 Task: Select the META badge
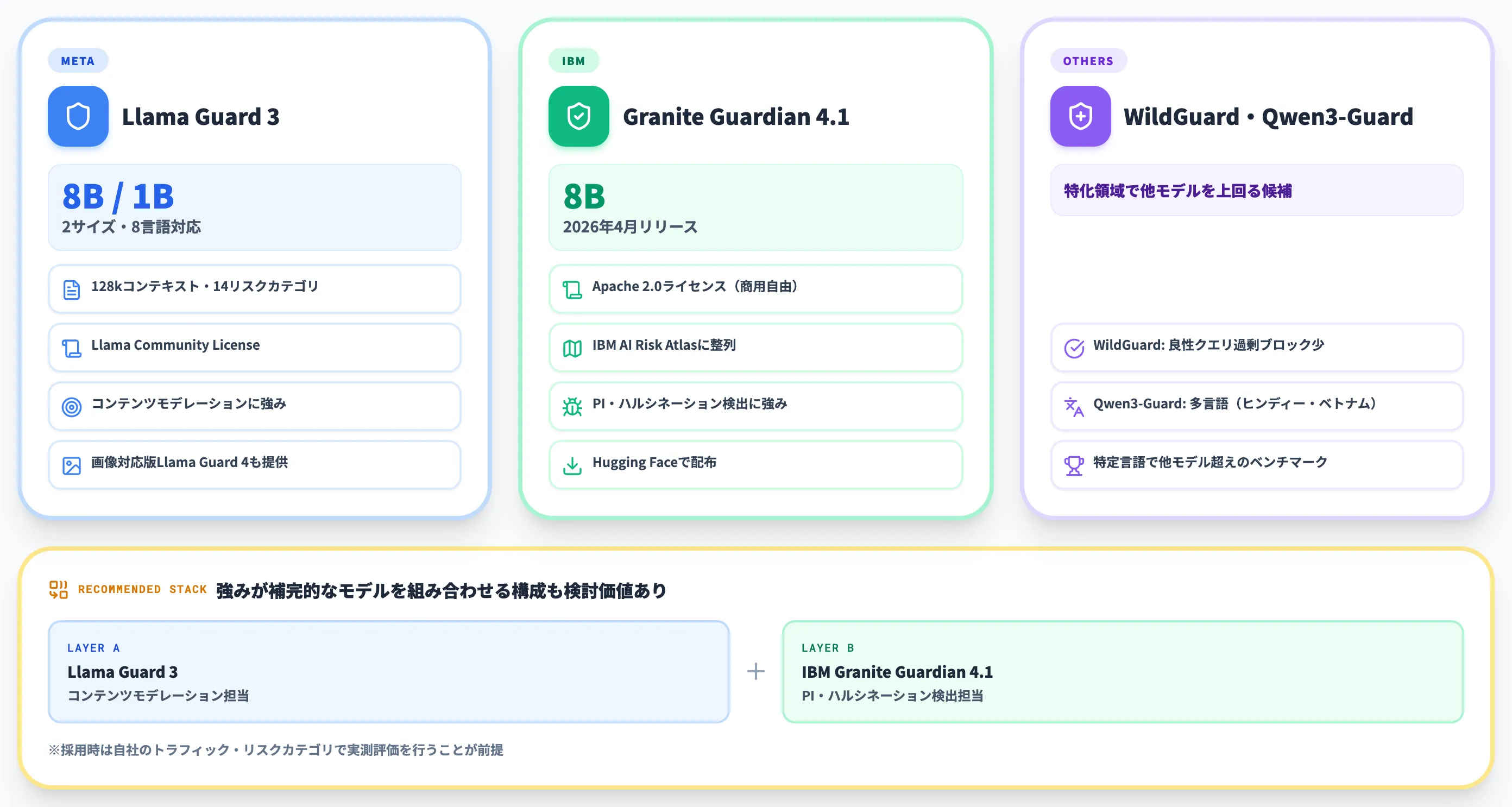tap(78, 60)
